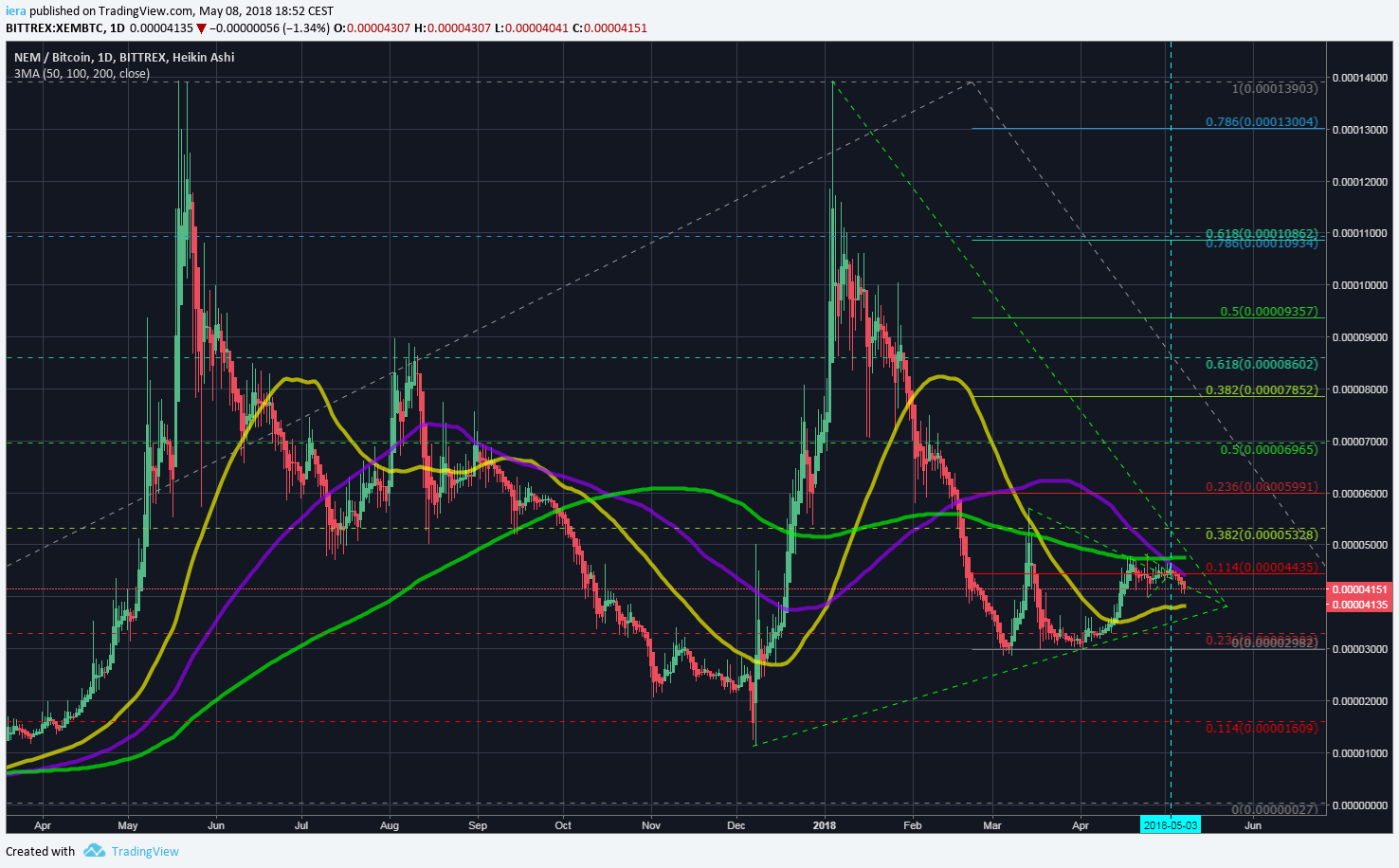Screen dimensions: 1399x868
Task: Click the red down-triangle change indicator
Action: tap(201, 28)
